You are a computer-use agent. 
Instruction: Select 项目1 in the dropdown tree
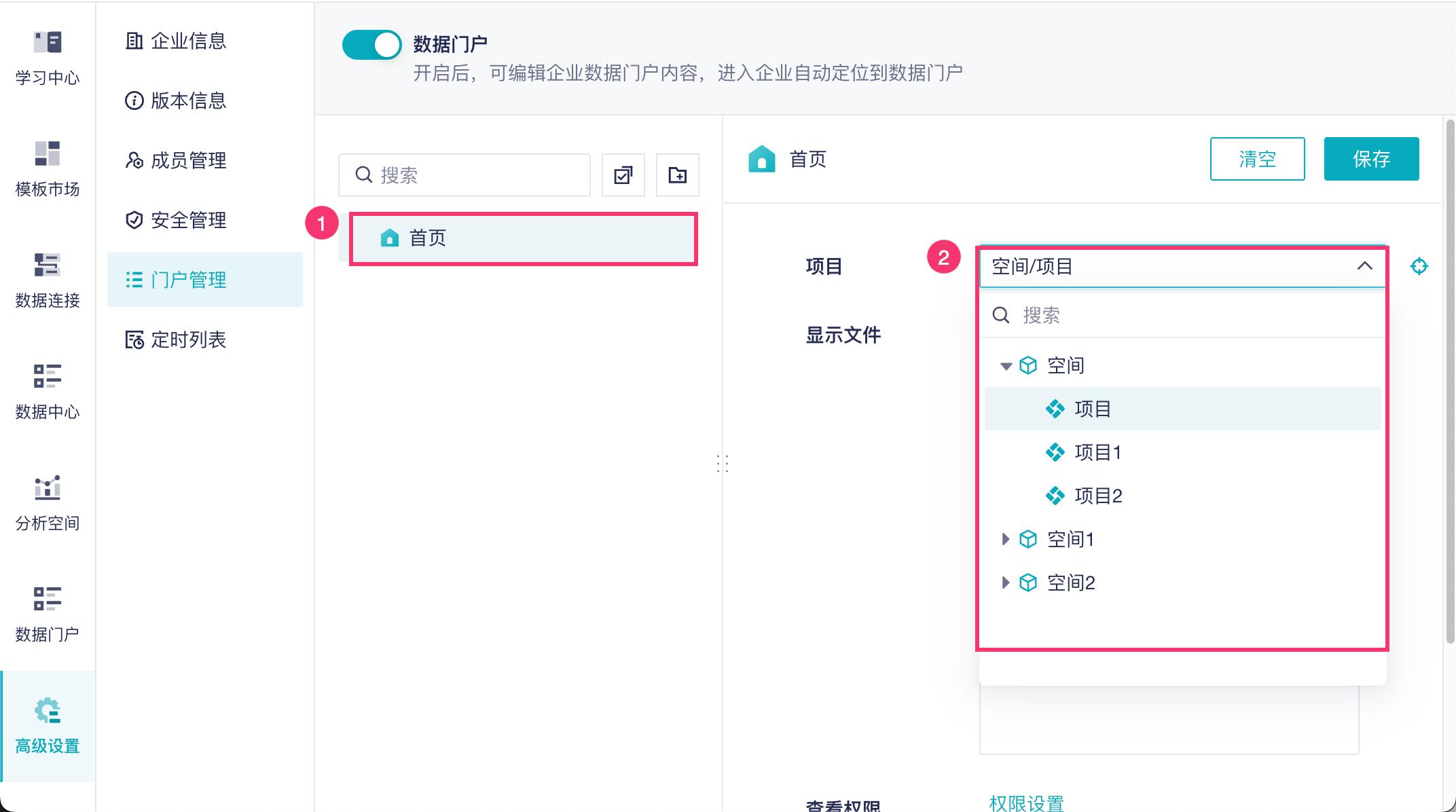(x=1097, y=452)
